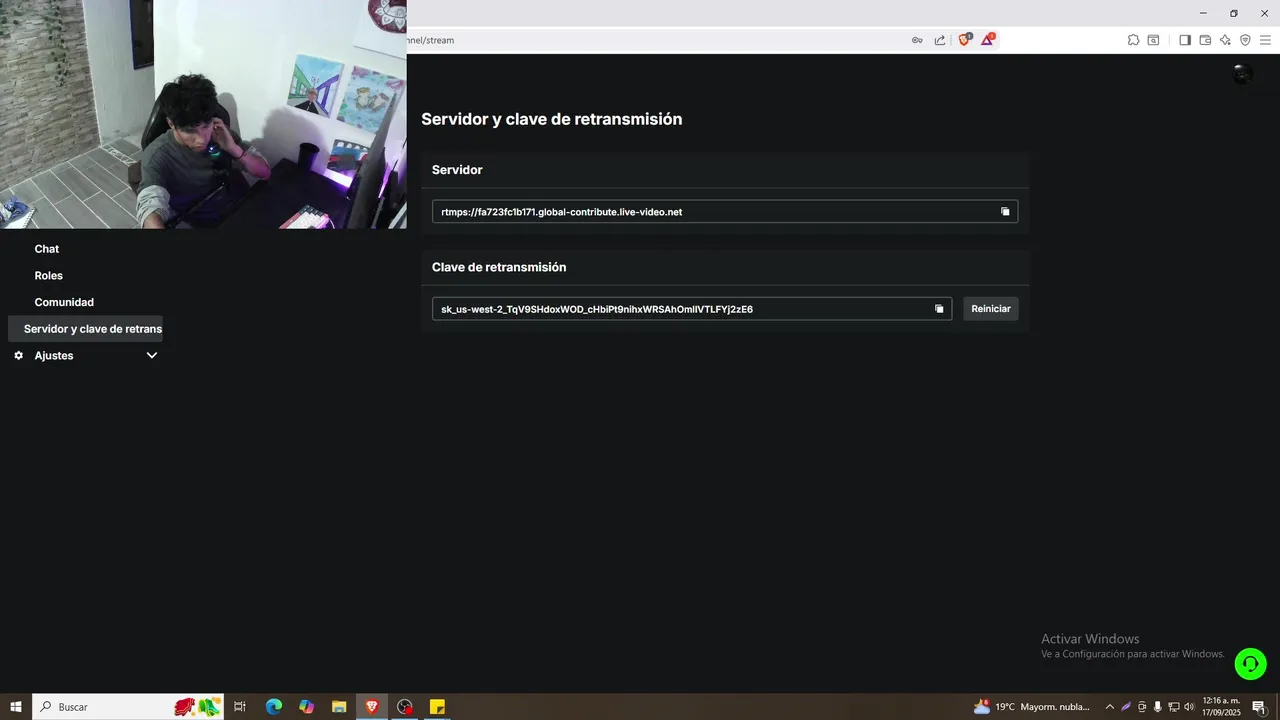Open the extensions puzzle icon
Screen dimensions: 1280x720
point(1133,40)
